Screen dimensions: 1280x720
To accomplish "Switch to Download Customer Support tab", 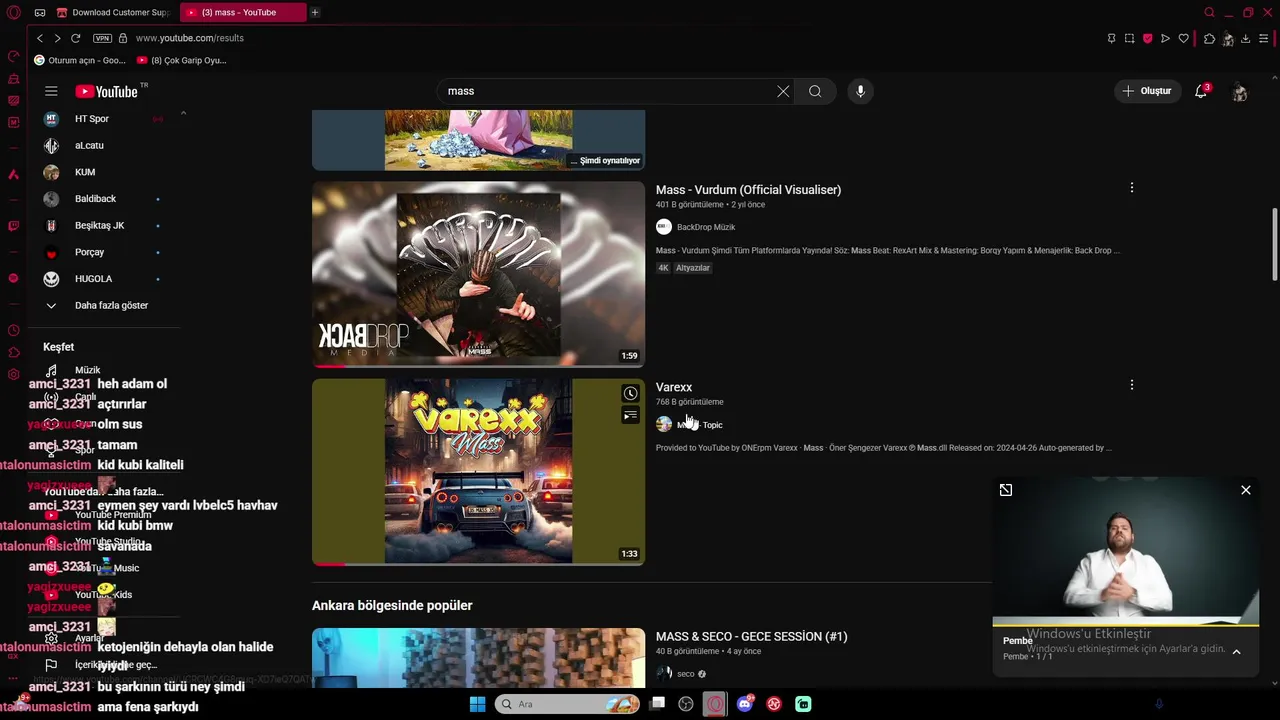I will tap(115, 12).
